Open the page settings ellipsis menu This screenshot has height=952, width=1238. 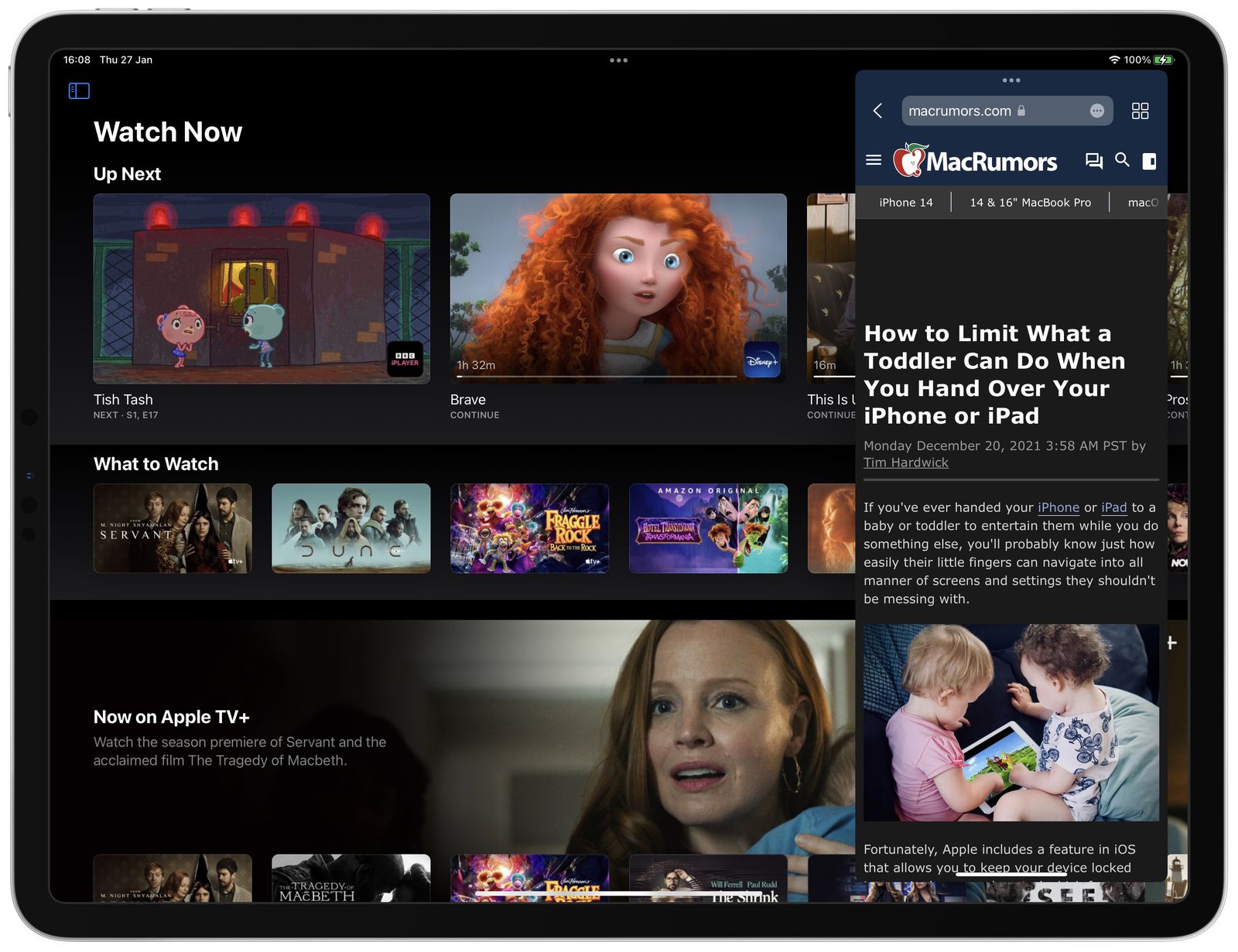(1097, 111)
